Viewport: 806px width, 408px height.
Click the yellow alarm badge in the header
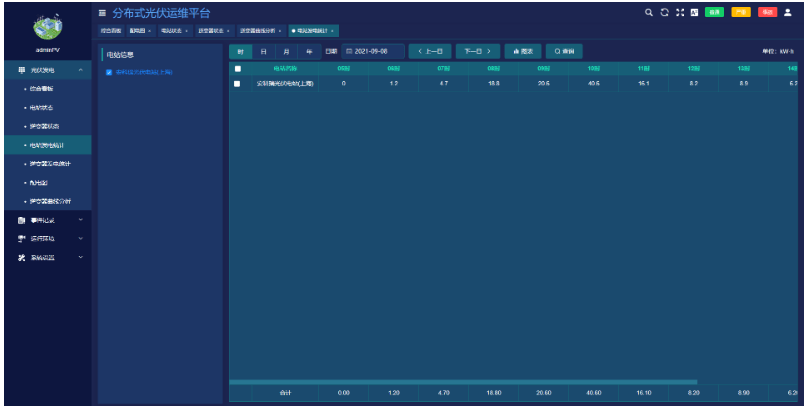(740, 13)
